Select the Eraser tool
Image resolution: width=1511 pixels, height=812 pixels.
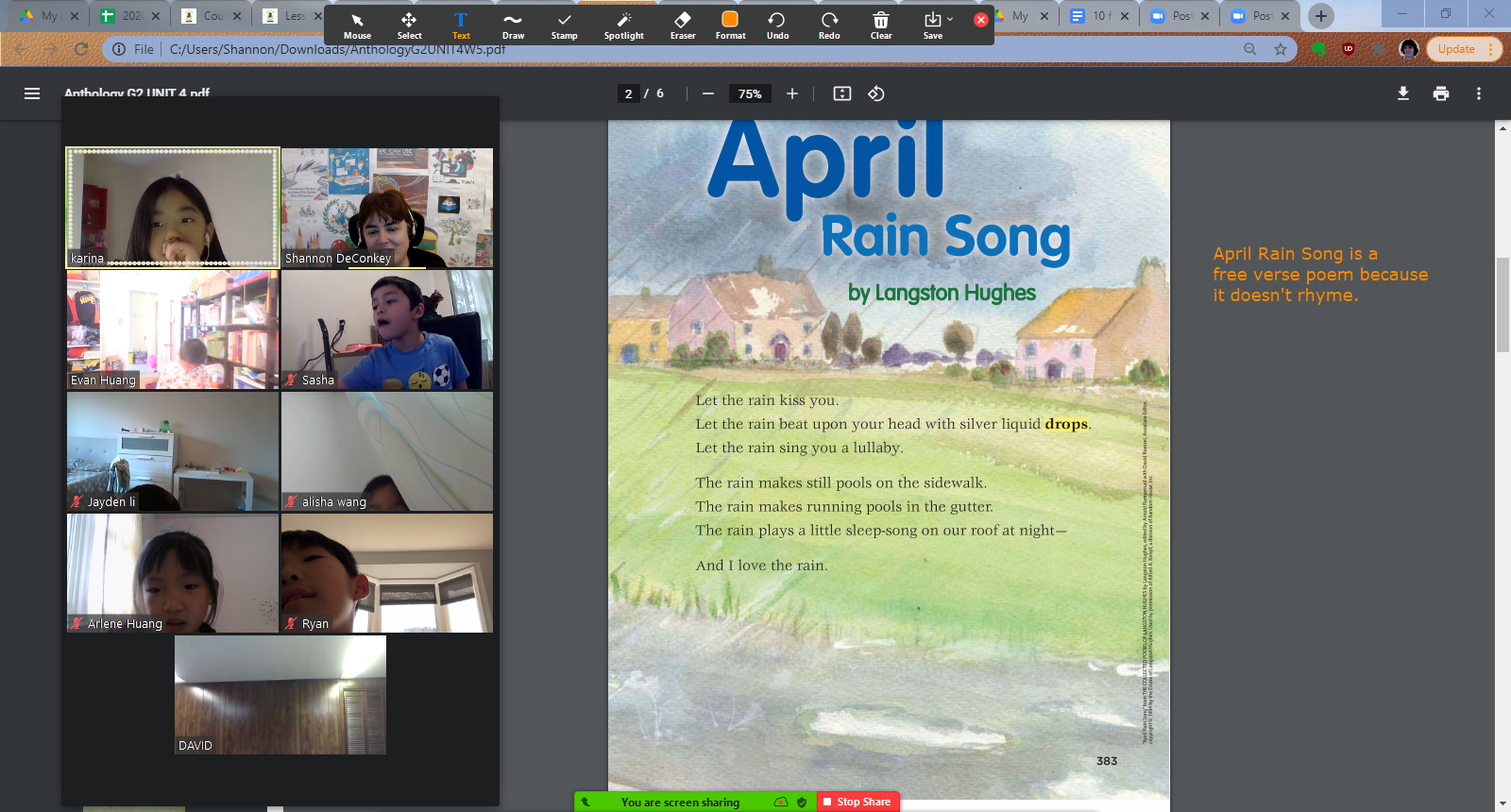[683, 26]
